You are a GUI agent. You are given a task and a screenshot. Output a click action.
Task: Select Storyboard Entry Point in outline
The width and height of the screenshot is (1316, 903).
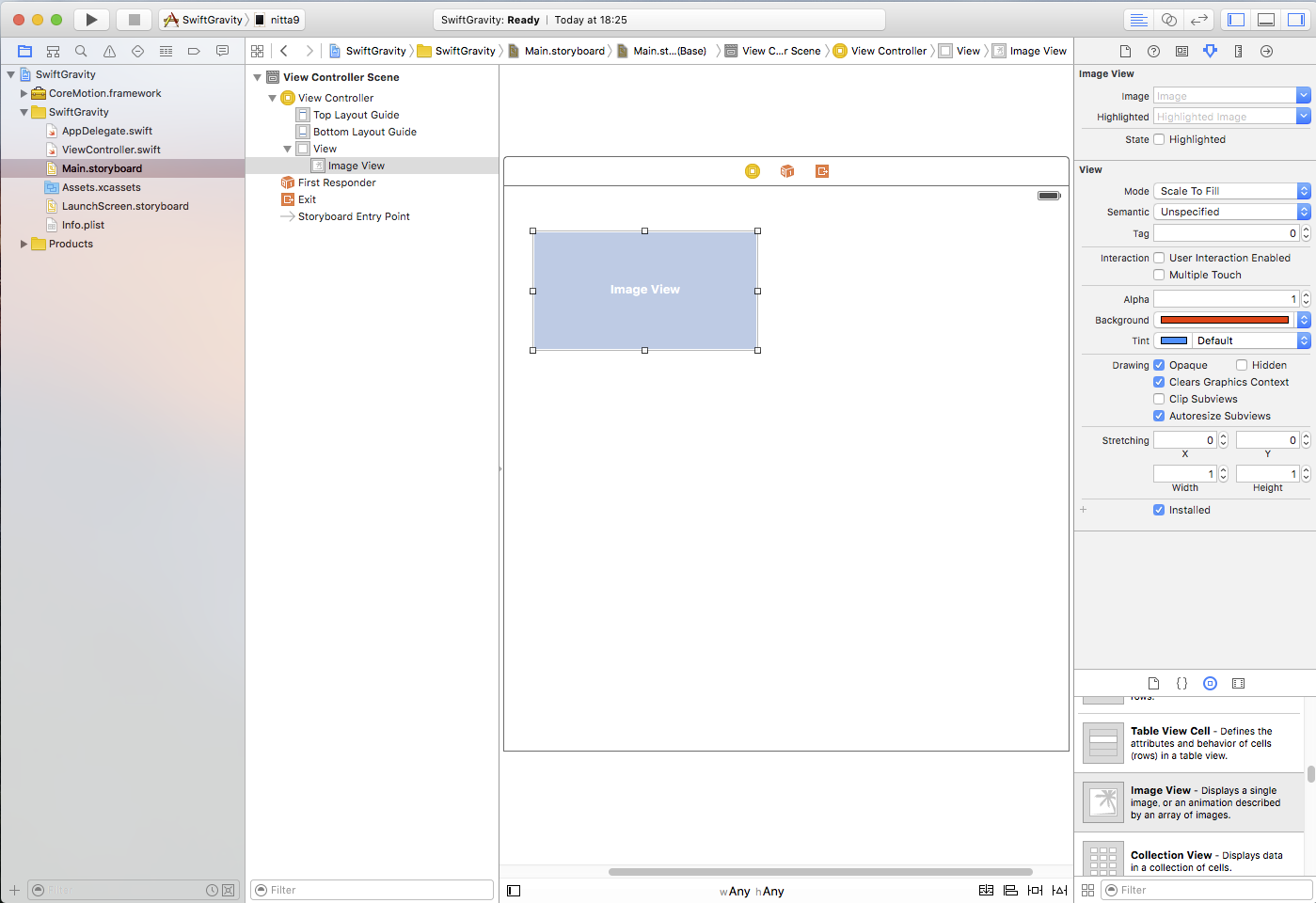click(x=354, y=216)
